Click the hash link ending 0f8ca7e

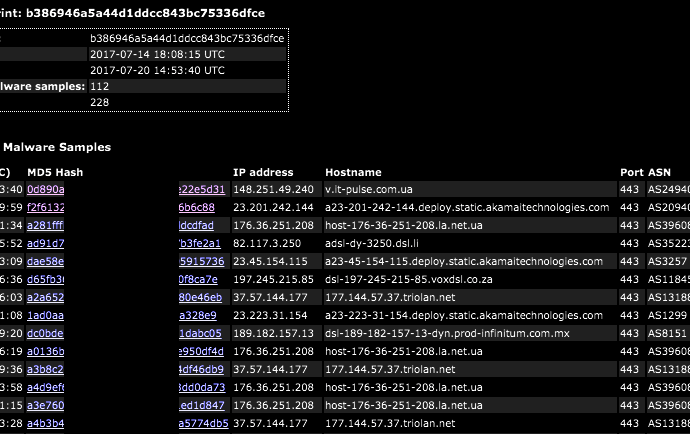click(x=198, y=280)
